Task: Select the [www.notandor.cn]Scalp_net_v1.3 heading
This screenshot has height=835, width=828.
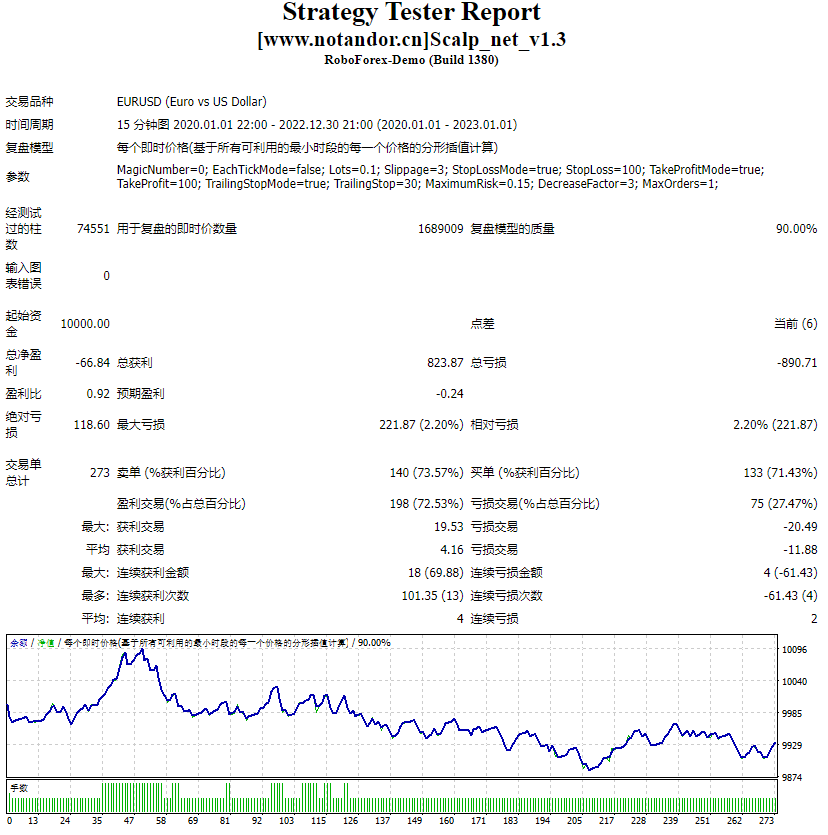Action: (411, 39)
